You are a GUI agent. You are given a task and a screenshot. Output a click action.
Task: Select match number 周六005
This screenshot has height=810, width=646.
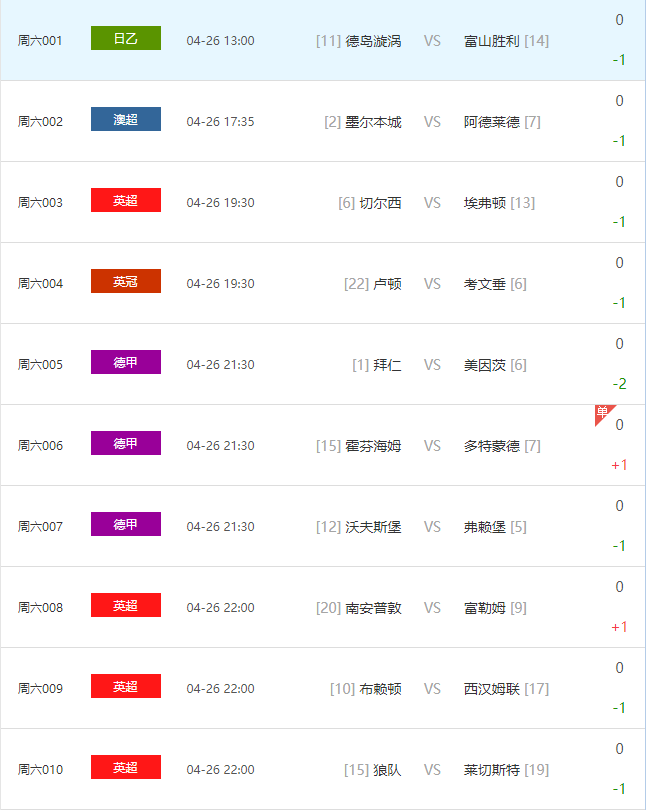[x=40, y=365]
